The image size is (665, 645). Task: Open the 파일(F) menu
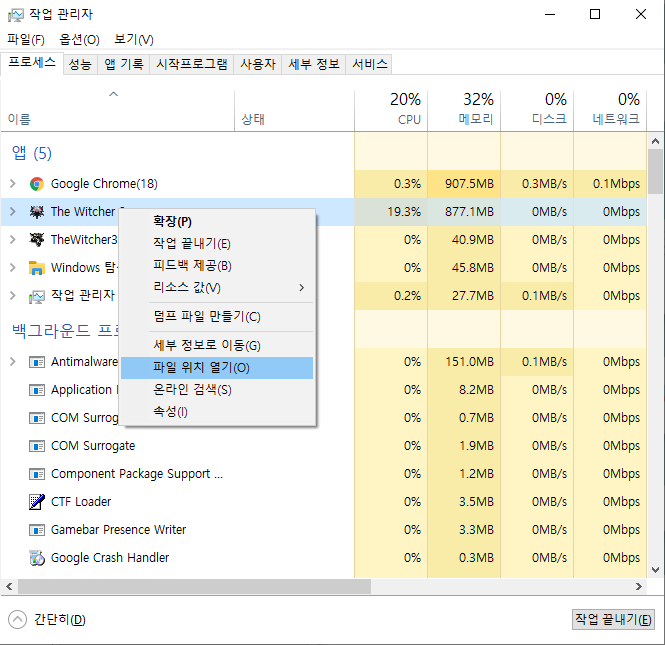26,39
